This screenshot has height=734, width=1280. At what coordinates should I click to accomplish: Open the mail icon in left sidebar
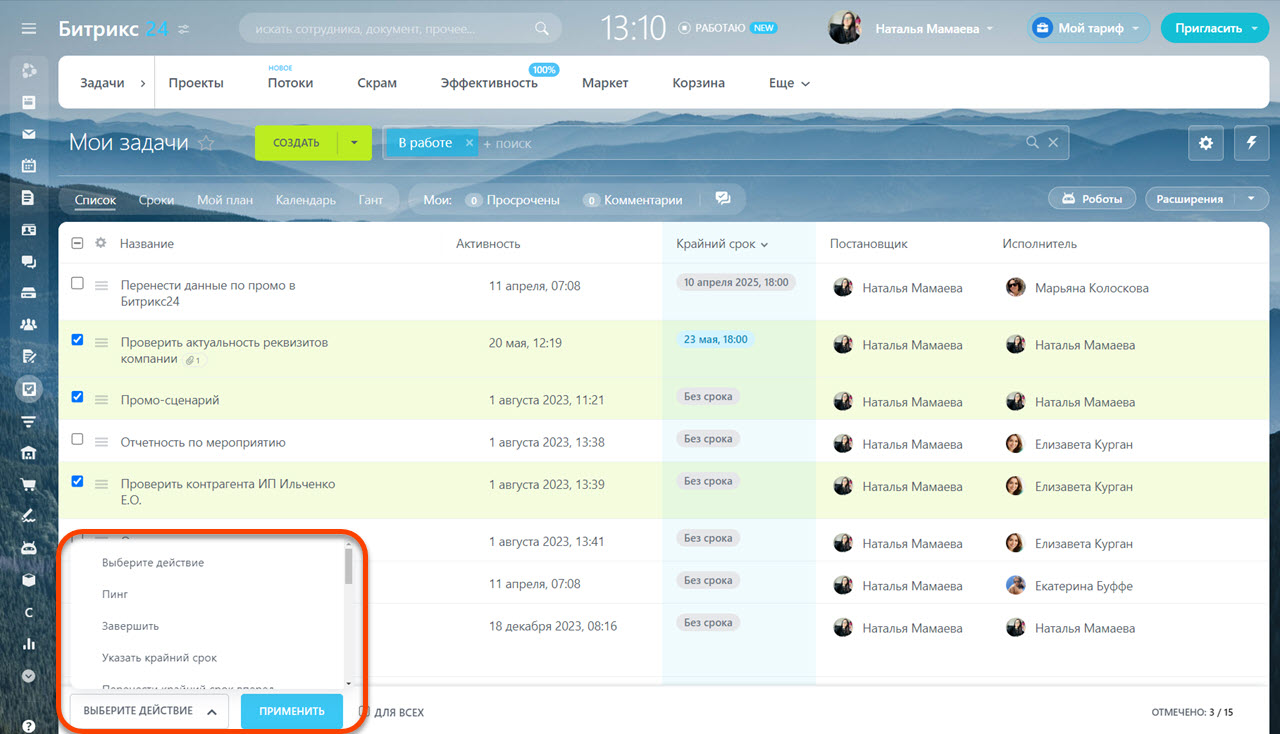tap(29, 134)
